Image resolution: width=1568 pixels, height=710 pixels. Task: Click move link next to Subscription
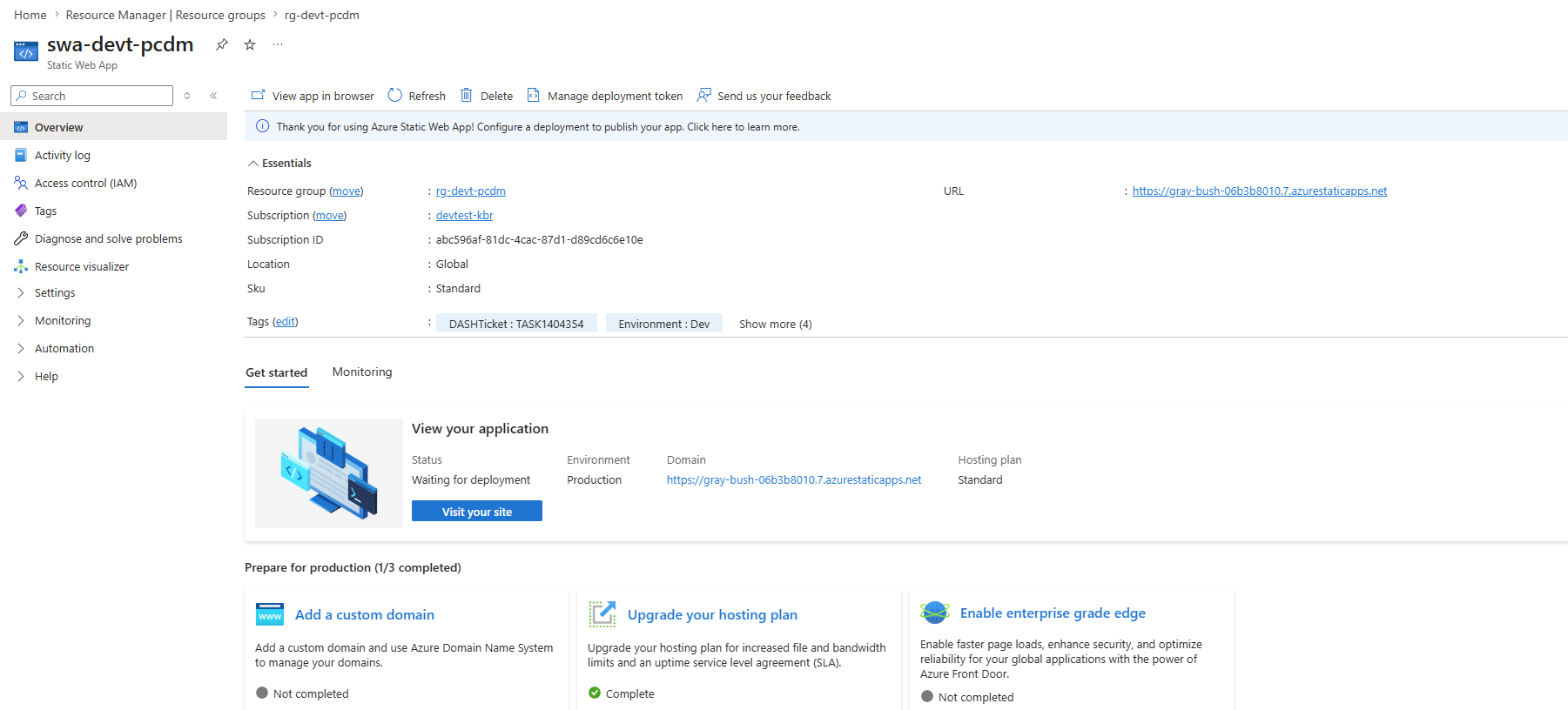click(x=330, y=215)
